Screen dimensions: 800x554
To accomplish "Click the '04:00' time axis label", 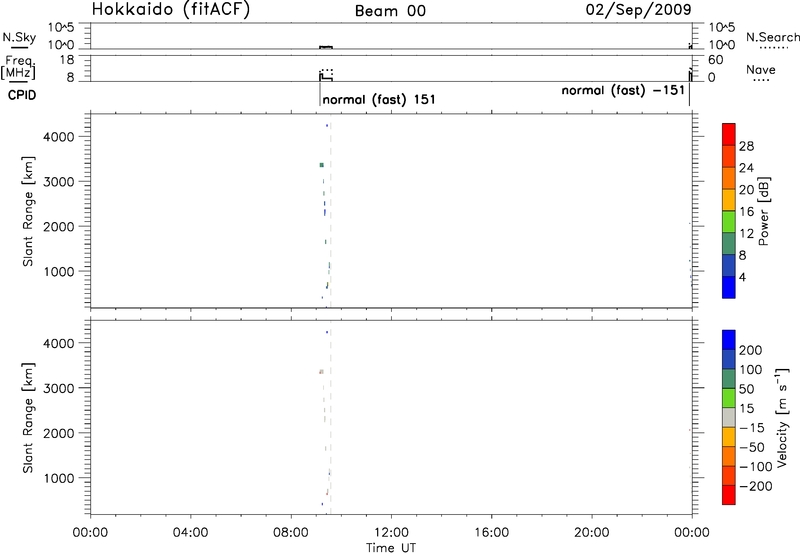I will (x=191, y=533).
